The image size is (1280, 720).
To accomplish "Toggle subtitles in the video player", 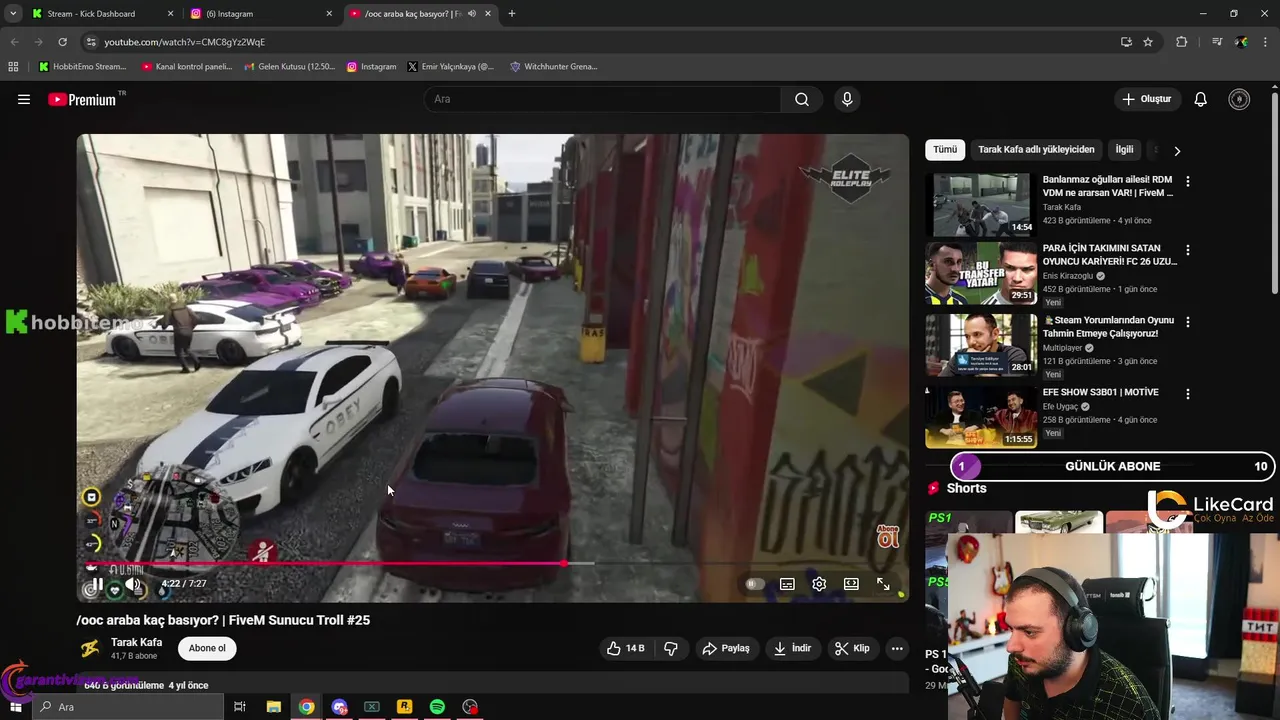I will click(x=787, y=584).
